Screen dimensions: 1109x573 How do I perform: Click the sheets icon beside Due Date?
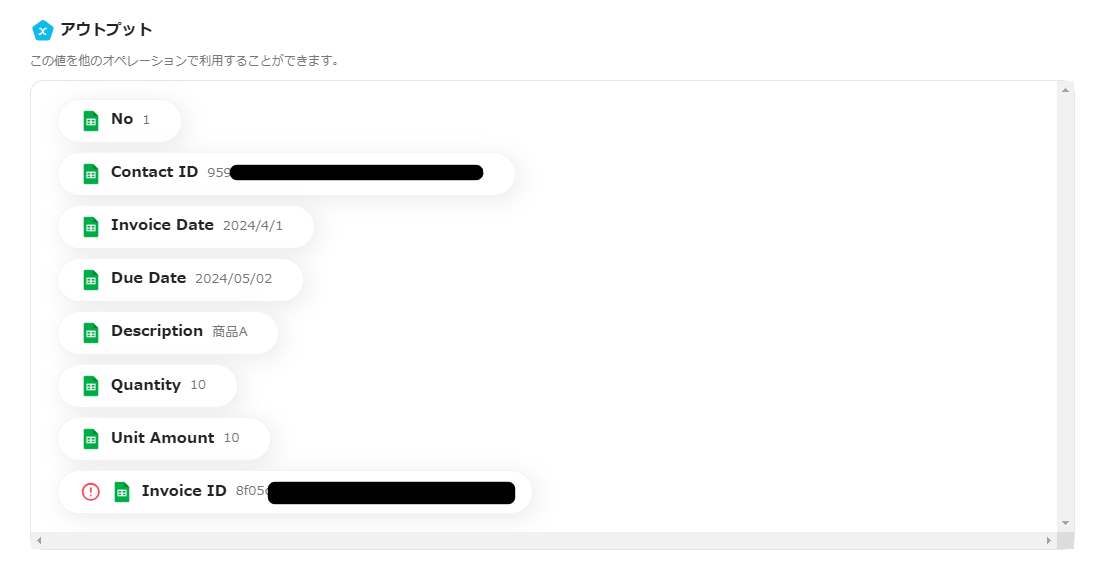click(91, 280)
